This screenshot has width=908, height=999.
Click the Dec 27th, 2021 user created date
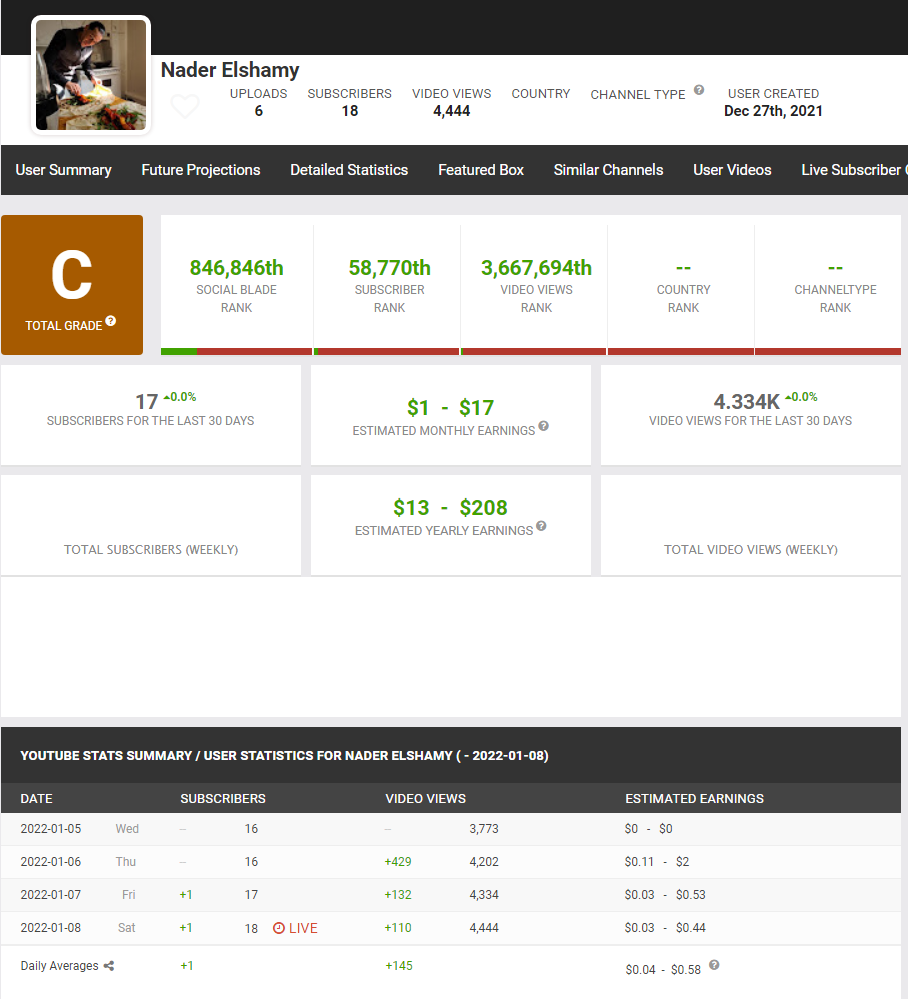tap(773, 111)
